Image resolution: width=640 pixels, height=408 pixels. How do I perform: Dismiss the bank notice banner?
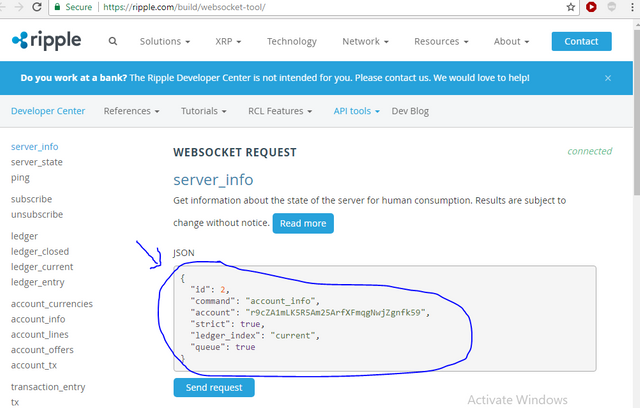click(x=608, y=78)
